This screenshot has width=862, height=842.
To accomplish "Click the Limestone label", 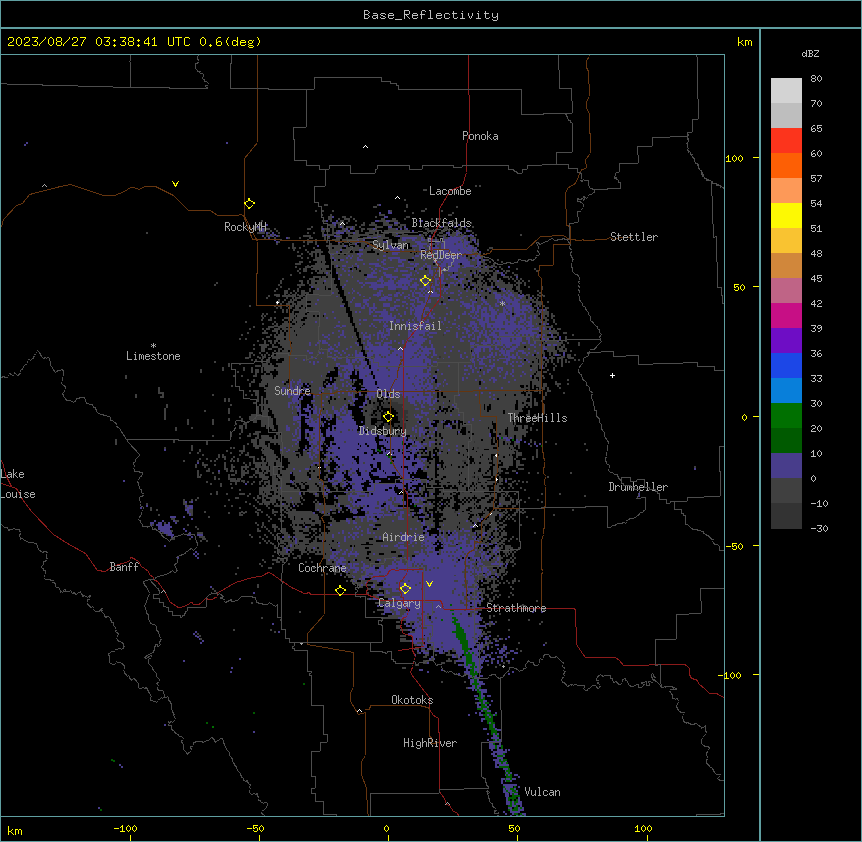I will [153, 356].
